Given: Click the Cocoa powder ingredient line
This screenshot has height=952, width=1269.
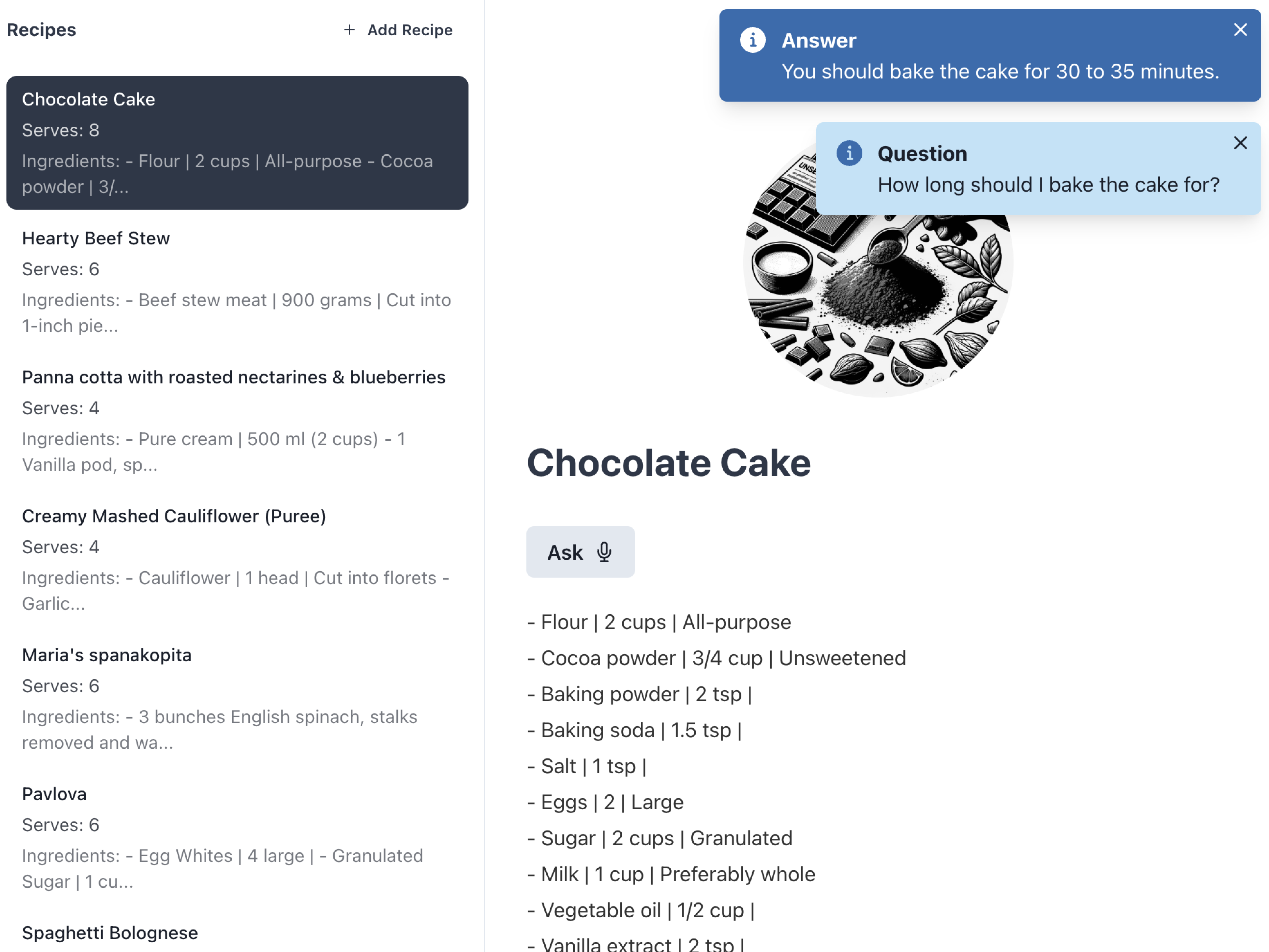Looking at the screenshot, I should point(717,658).
